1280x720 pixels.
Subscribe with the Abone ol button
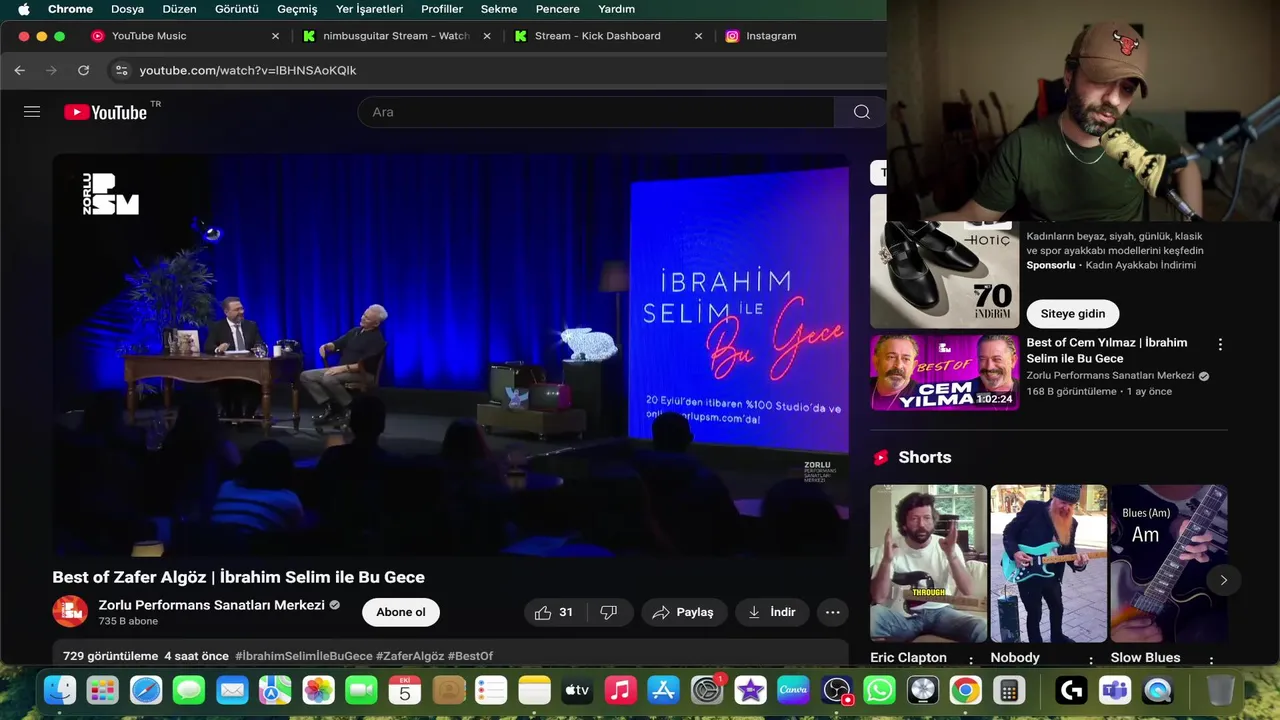401,612
